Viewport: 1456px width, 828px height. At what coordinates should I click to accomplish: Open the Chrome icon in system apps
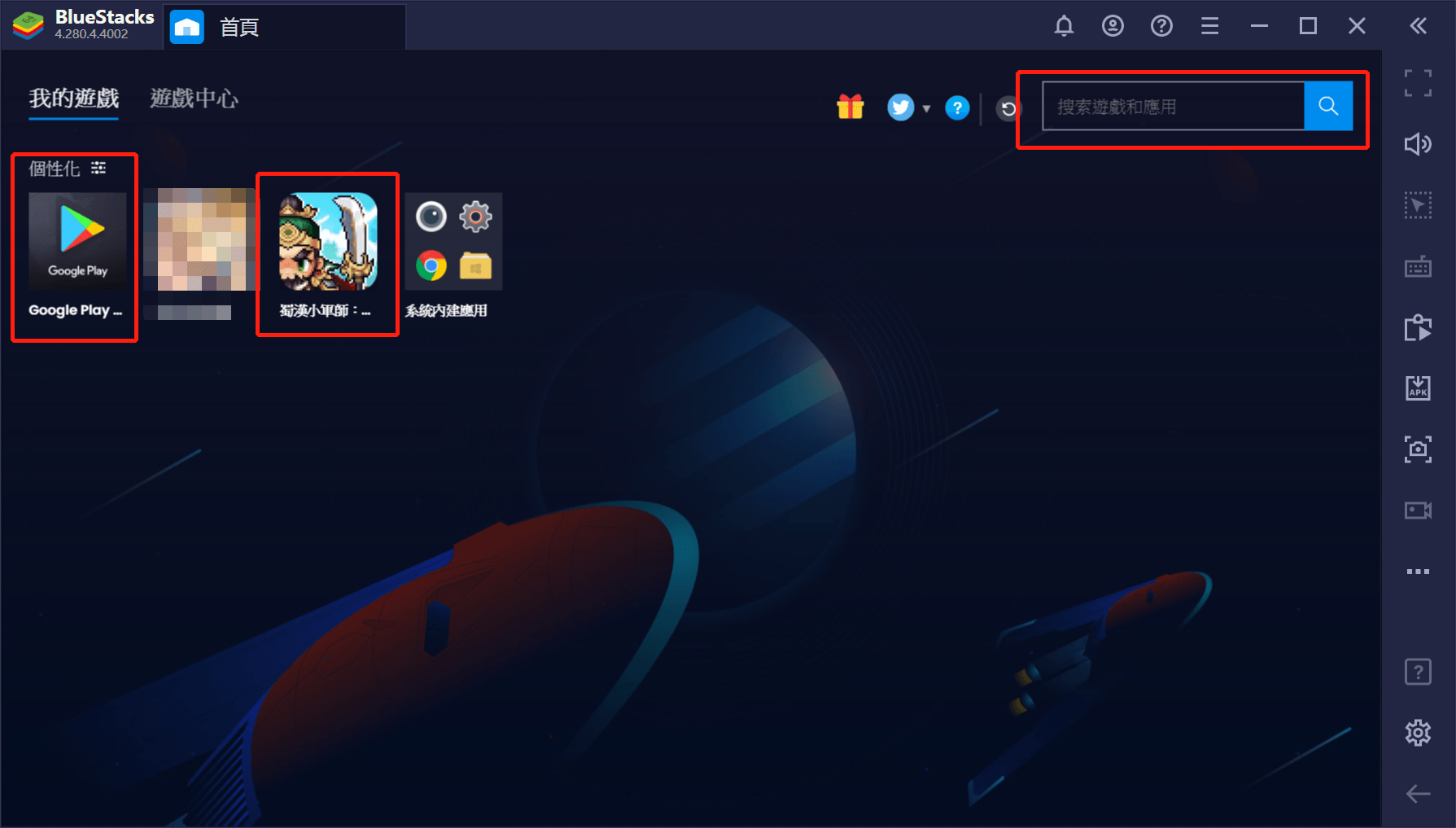tap(431, 265)
